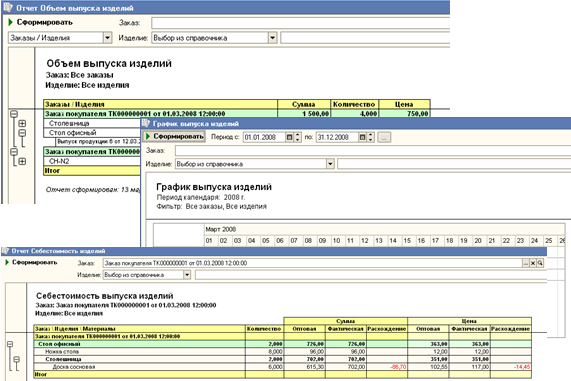Click the Заказы / Изделия table header
Image resolution: width=571 pixels, height=381 pixels.
click(161, 104)
